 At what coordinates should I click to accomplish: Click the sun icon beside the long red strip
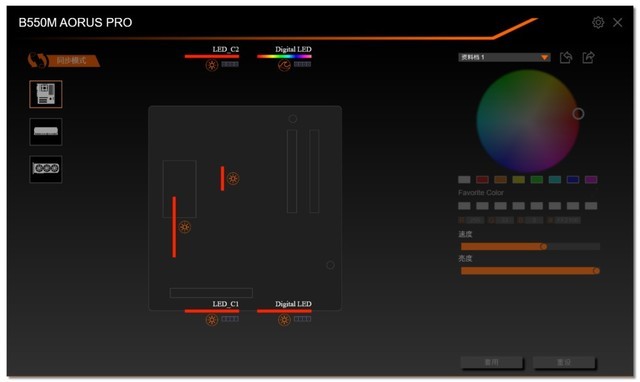184,227
